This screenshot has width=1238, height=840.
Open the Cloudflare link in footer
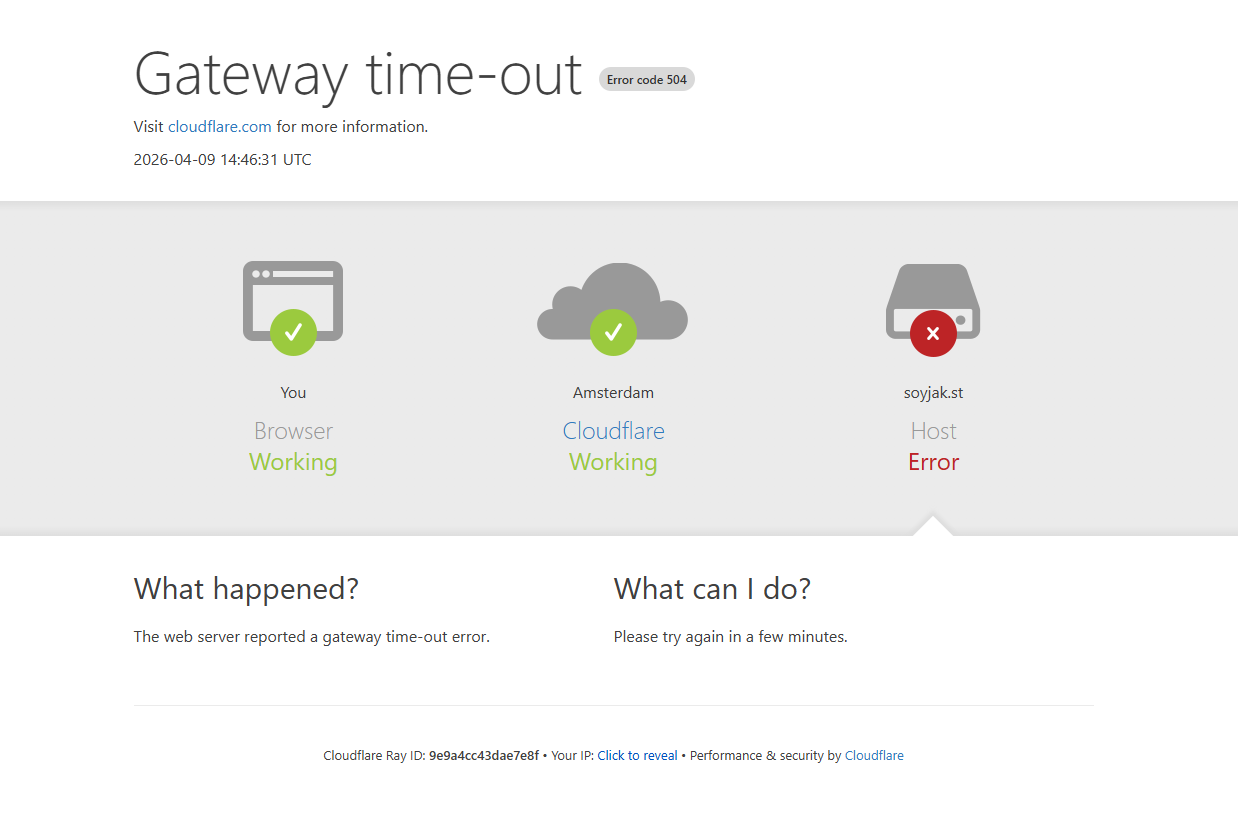point(874,756)
